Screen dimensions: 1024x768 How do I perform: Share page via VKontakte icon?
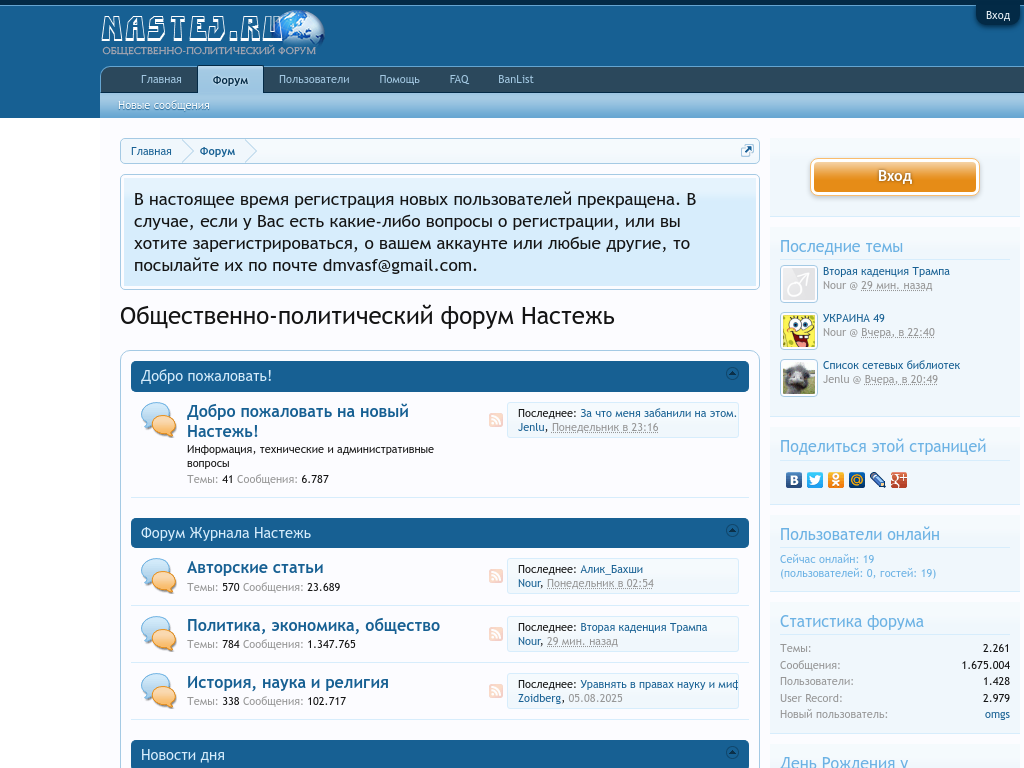tap(794, 480)
